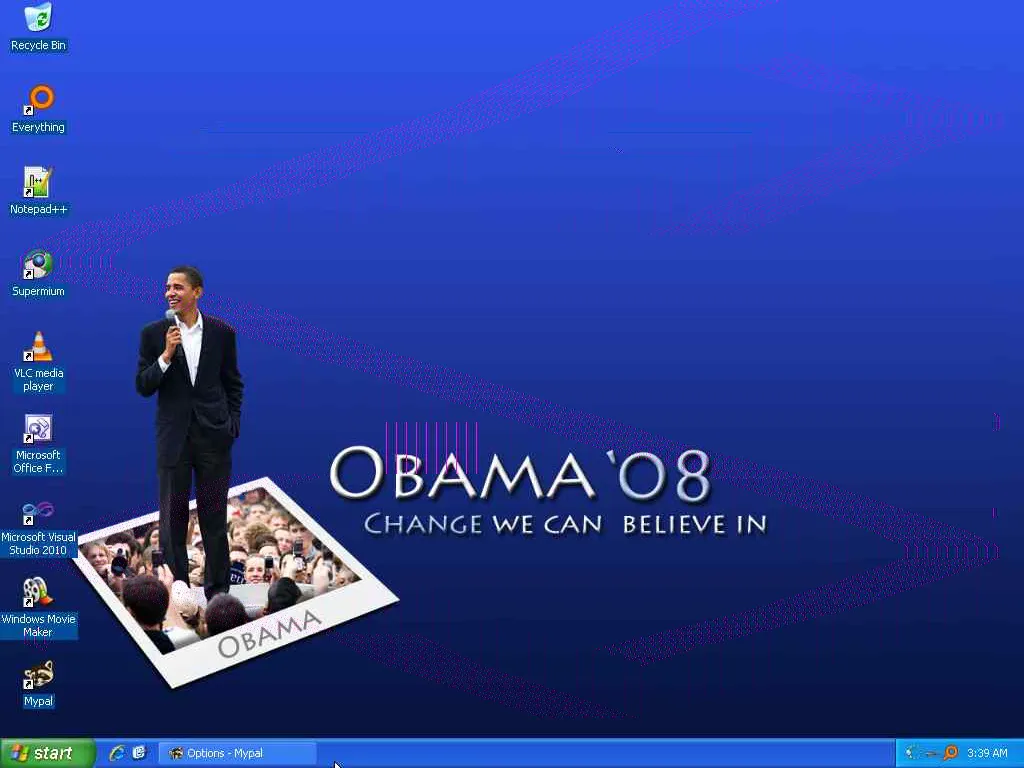Click the second Quick Launch icon
Screen dimensions: 1024x768
[139, 753]
